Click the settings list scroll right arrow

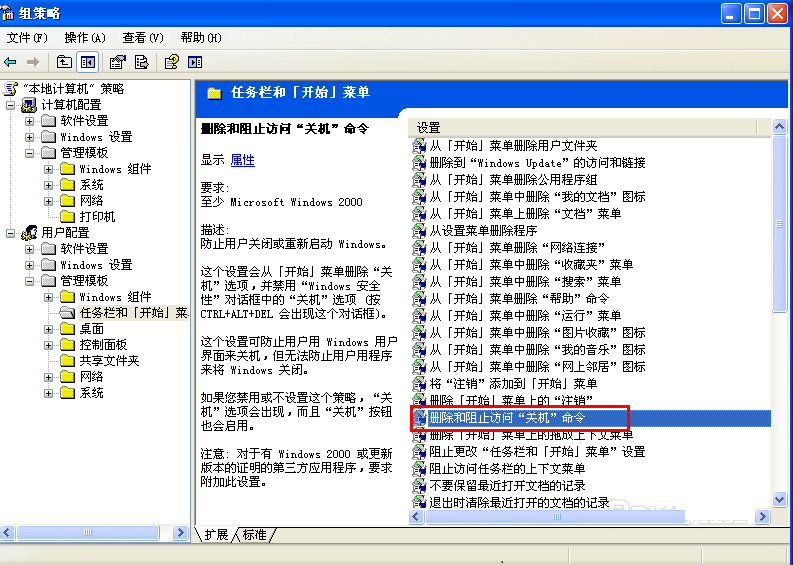[x=762, y=516]
